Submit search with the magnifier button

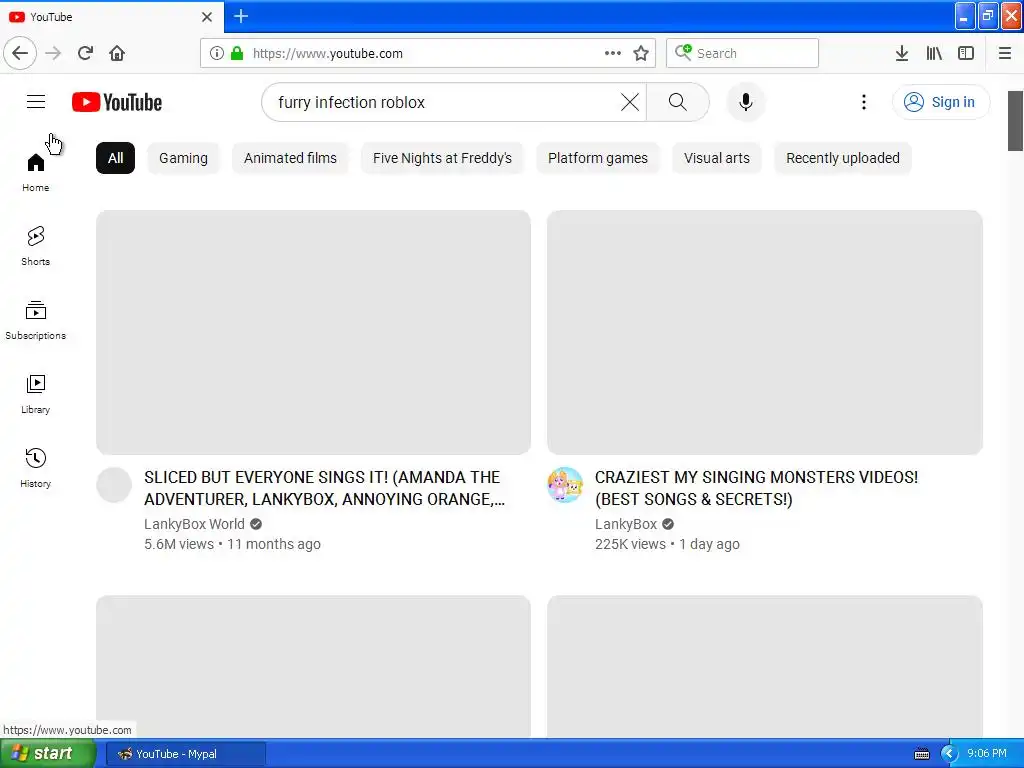coord(678,102)
